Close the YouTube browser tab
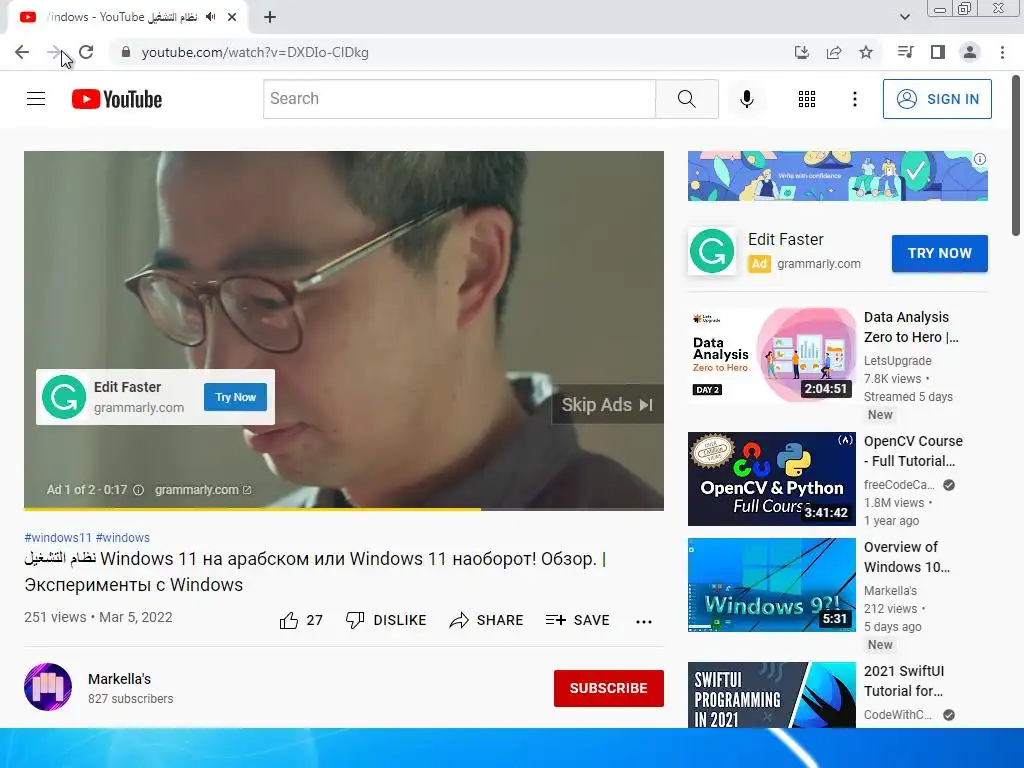1024x768 pixels. point(232,17)
